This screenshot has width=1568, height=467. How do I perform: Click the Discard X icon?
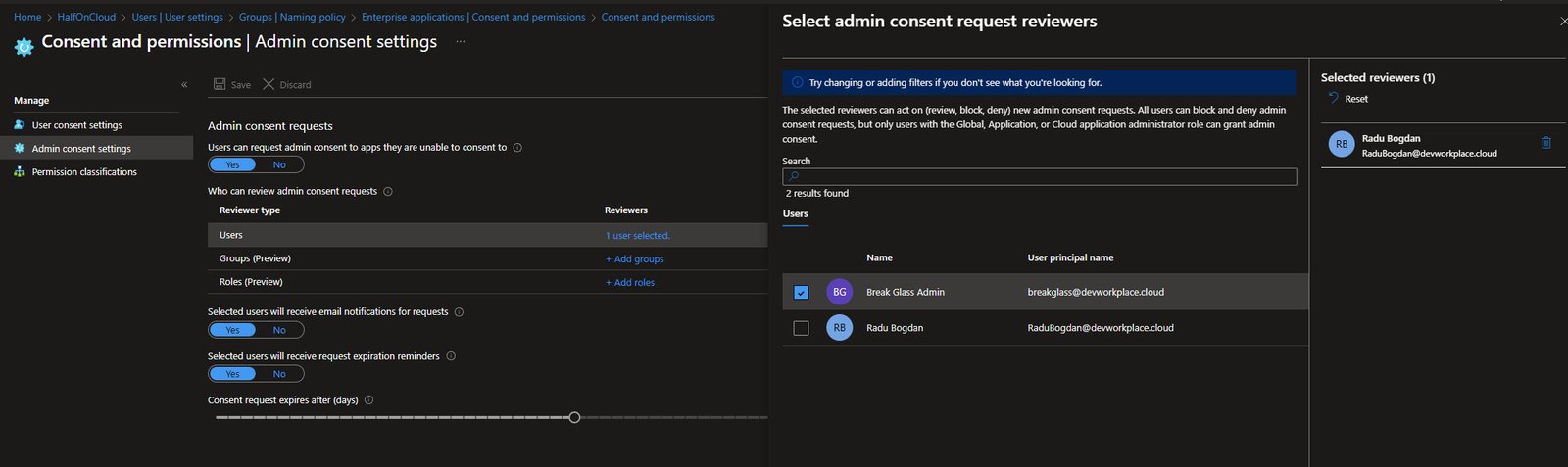[x=269, y=84]
